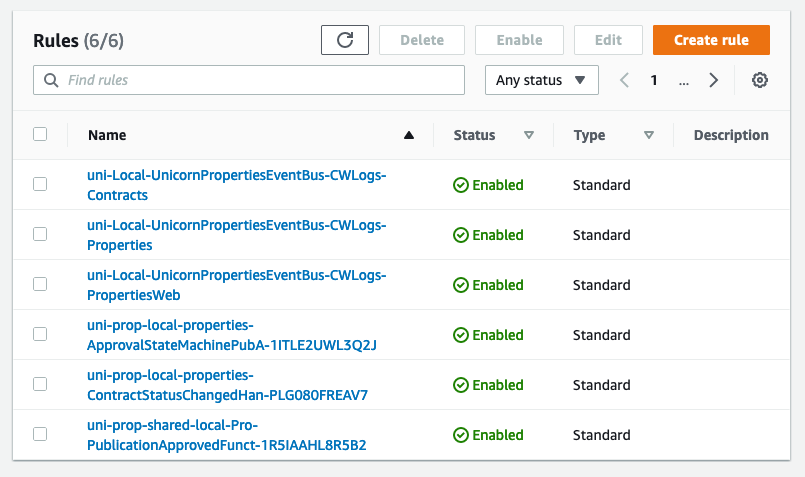Check the PublicationApprovedFunct rule checkbox
The width and height of the screenshot is (805, 477).
[40, 434]
